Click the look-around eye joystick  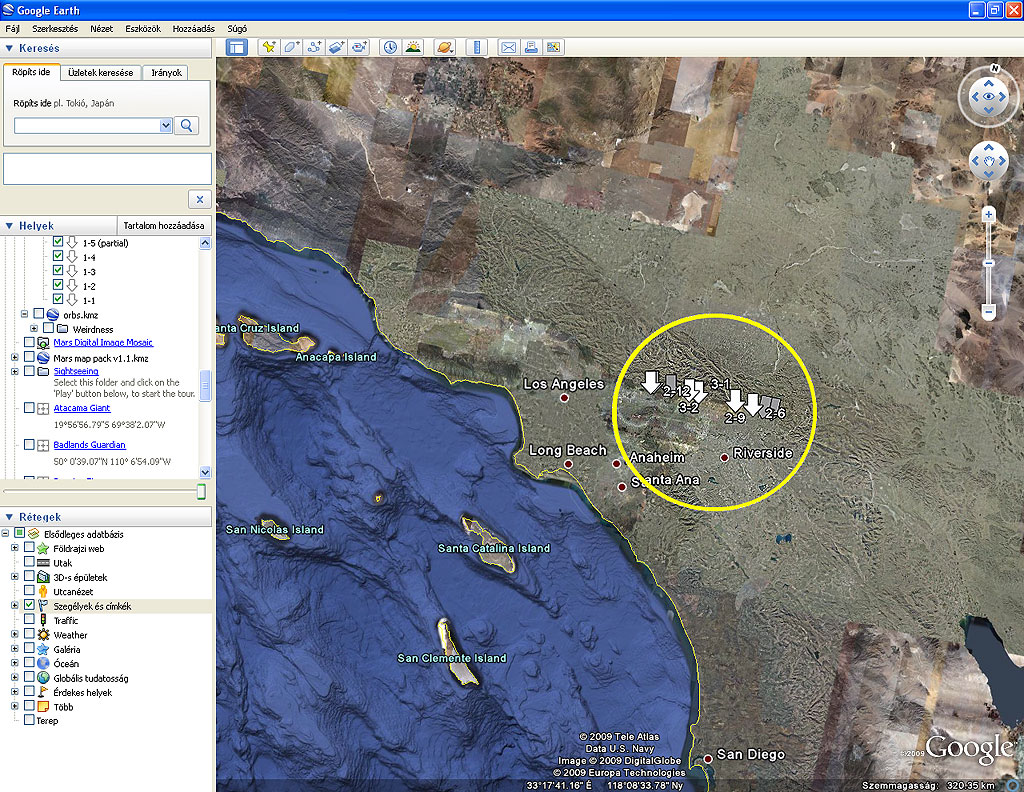988,97
